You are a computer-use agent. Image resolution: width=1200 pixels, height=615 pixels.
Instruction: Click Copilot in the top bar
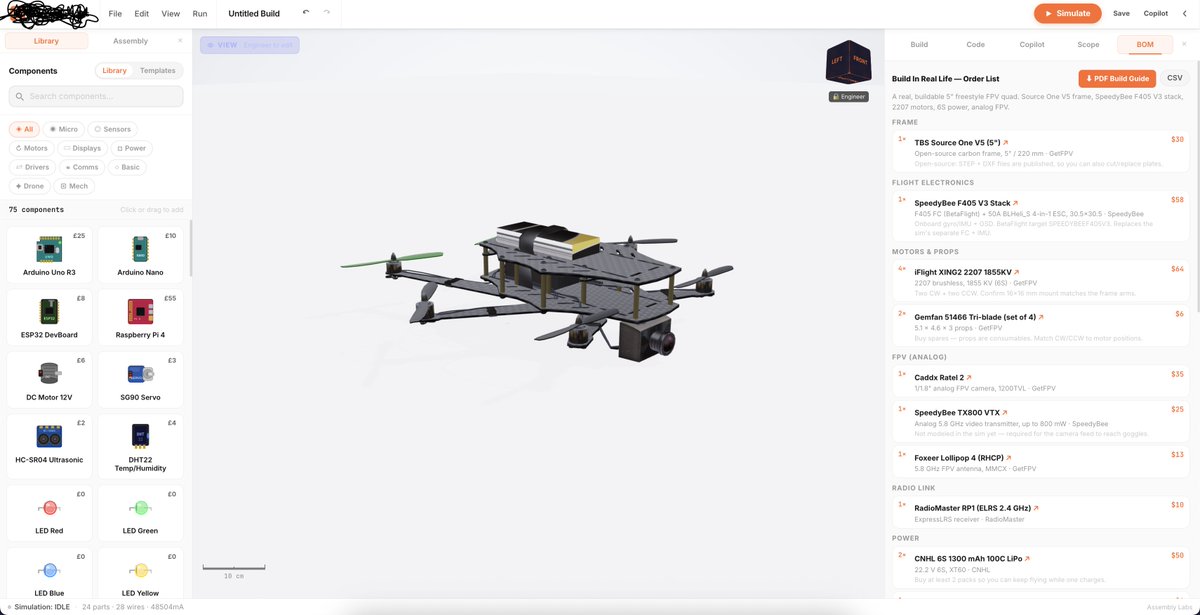click(x=1155, y=14)
